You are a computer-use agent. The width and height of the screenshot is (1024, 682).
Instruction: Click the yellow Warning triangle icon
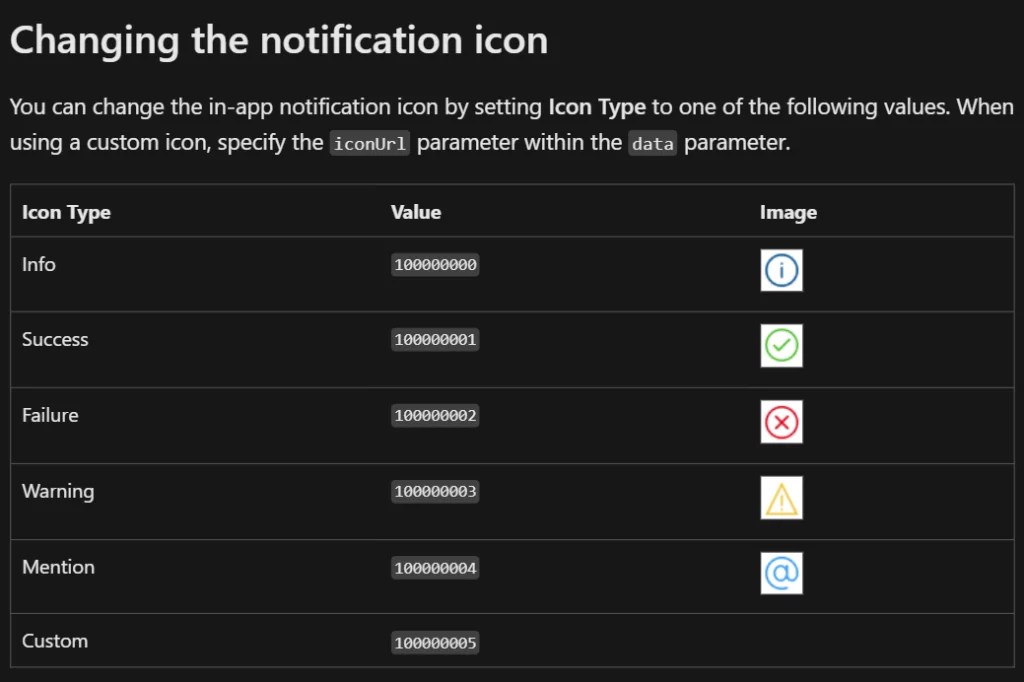click(x=781, y=498)
